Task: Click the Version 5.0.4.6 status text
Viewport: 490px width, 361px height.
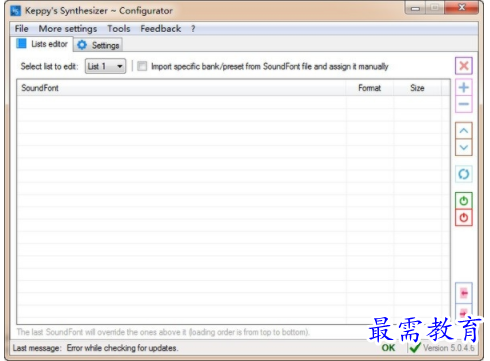Action: [x=449, y=348]
